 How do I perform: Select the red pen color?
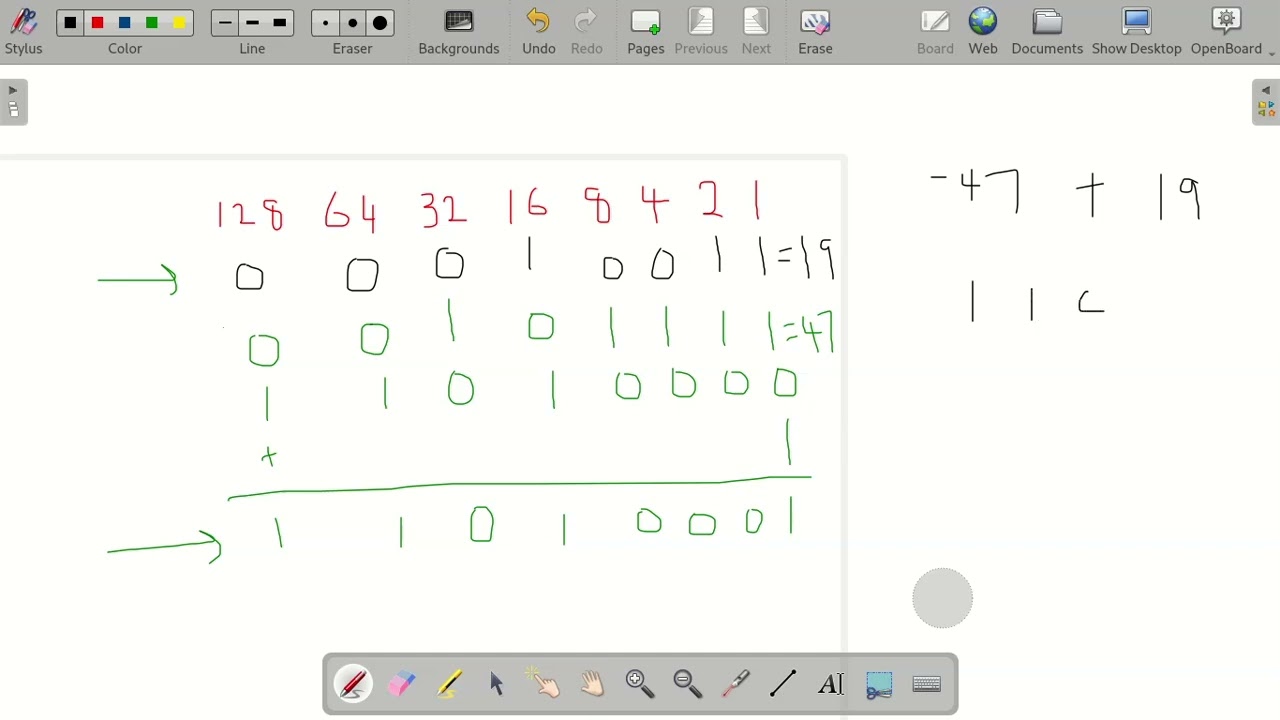(x=97, y=23)
